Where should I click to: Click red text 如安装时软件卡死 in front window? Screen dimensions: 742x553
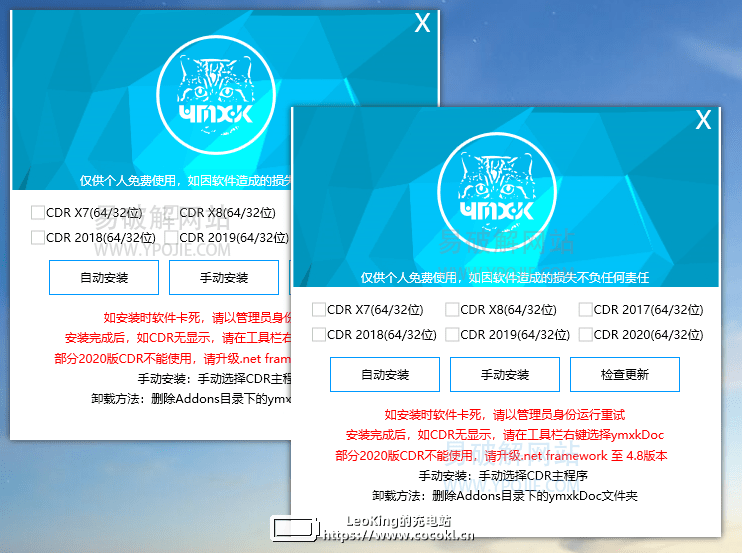click(504, 415)
